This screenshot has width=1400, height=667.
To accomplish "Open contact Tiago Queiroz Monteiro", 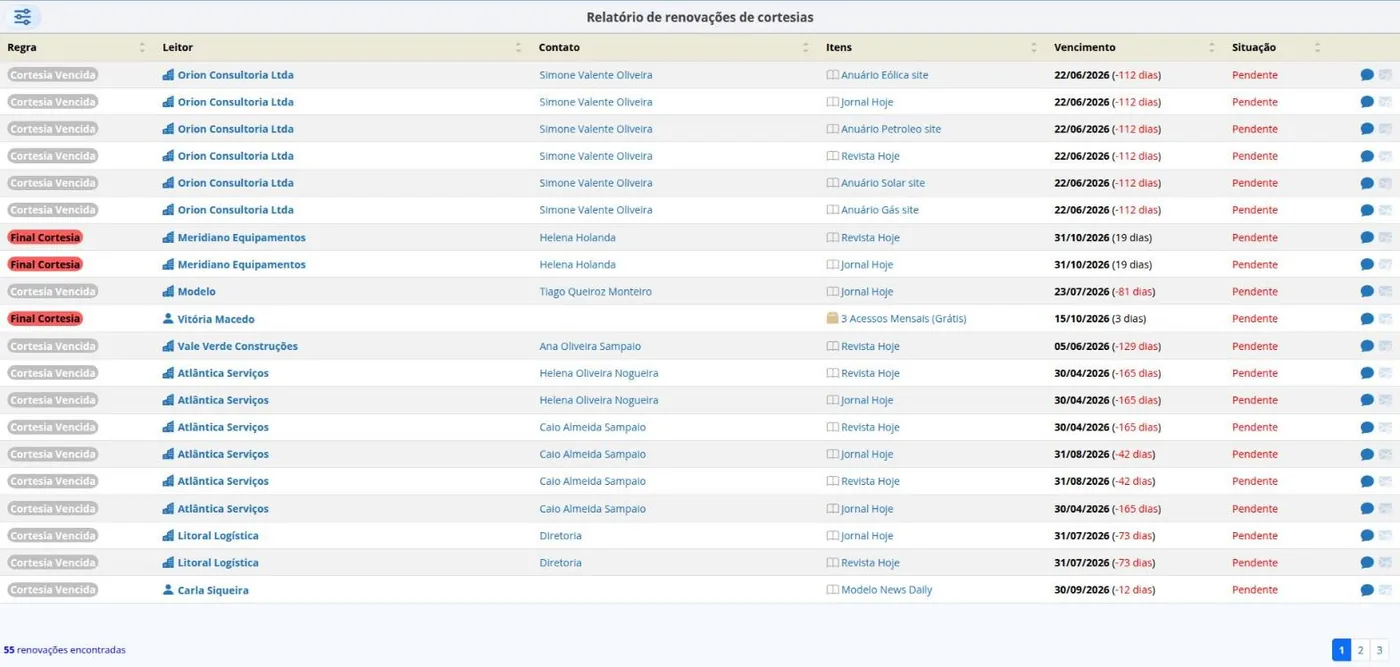I will (595, 292).
